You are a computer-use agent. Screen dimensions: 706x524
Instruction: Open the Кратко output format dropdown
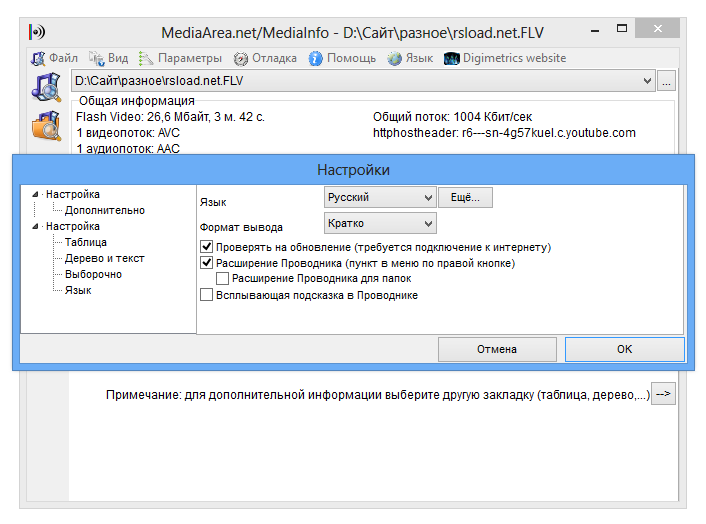click(x=380, y=223)
